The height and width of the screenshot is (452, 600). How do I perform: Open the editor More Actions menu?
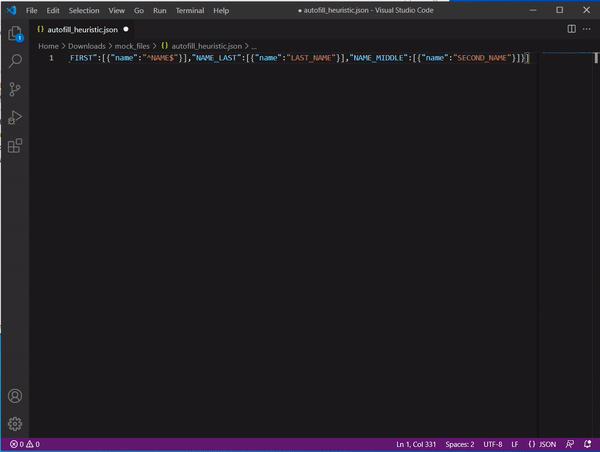586,29
